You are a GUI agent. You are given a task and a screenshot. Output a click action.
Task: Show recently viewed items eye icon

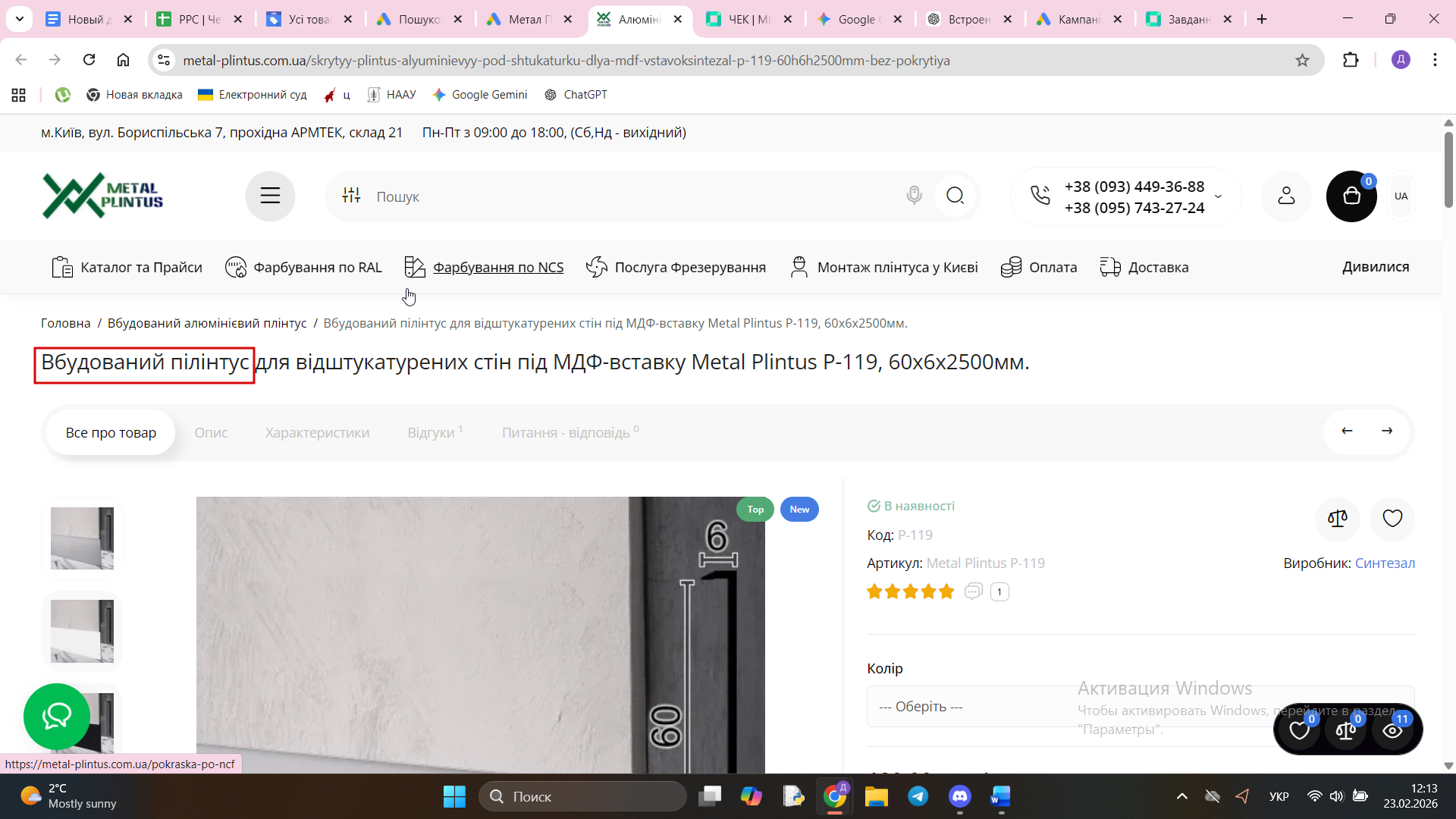(x=1392, y=730)
